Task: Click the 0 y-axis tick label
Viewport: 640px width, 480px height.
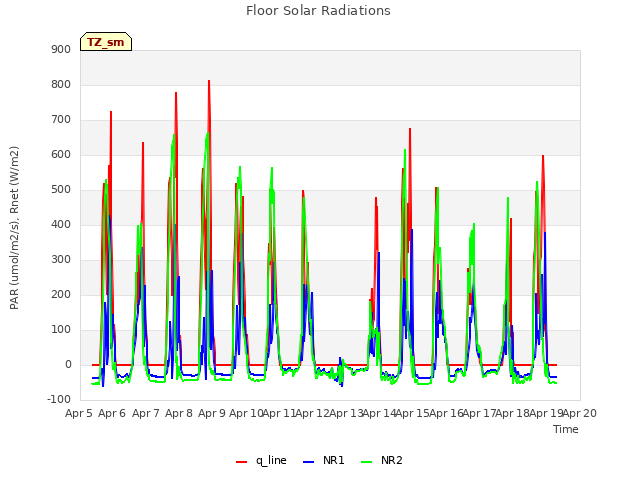Action: pyautogui.click(x=68, y=365)
